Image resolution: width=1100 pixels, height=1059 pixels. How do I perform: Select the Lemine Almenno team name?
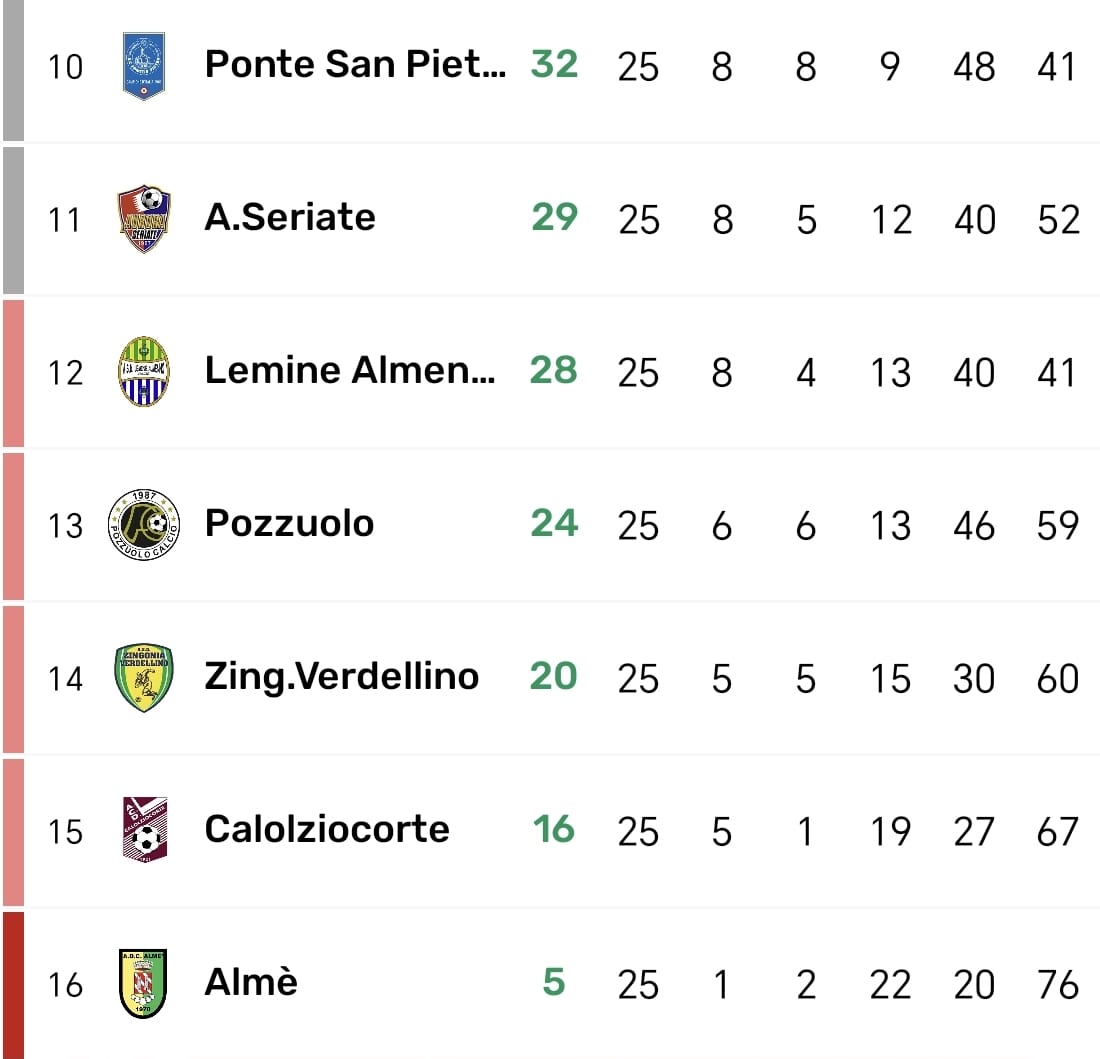coord(349,370)
